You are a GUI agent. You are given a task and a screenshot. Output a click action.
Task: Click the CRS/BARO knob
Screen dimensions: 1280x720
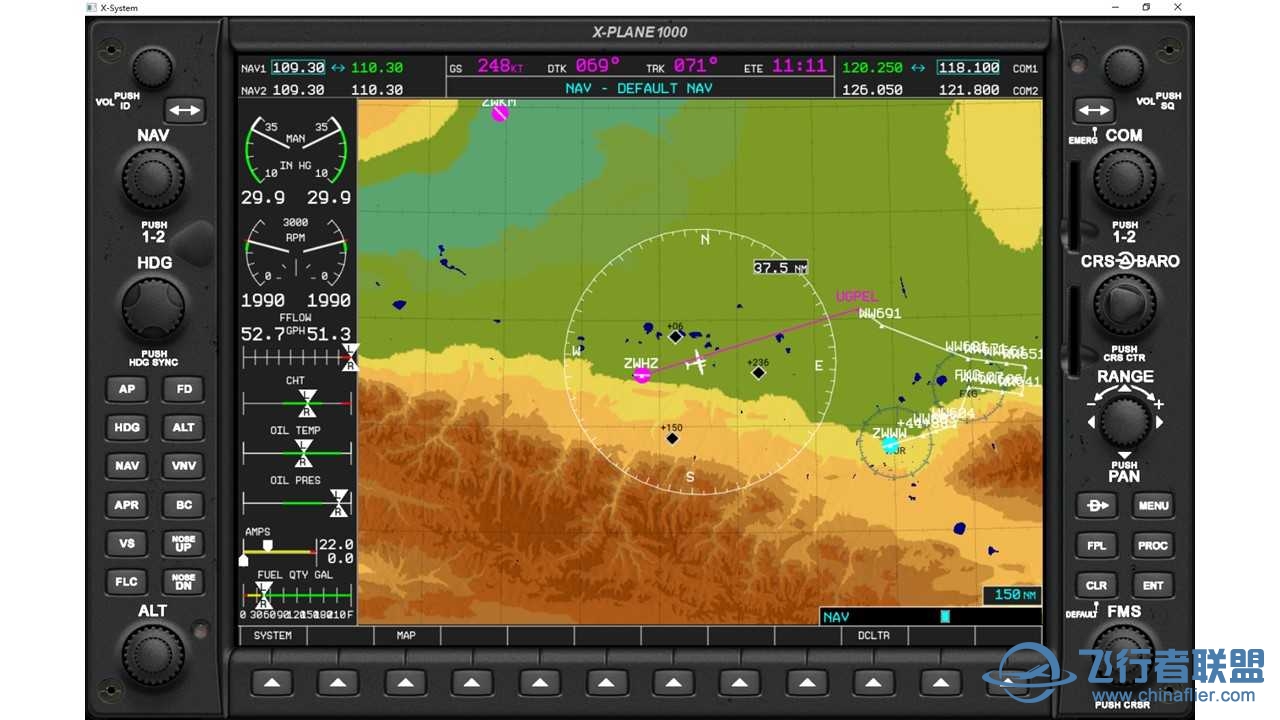coord(1125,305)
